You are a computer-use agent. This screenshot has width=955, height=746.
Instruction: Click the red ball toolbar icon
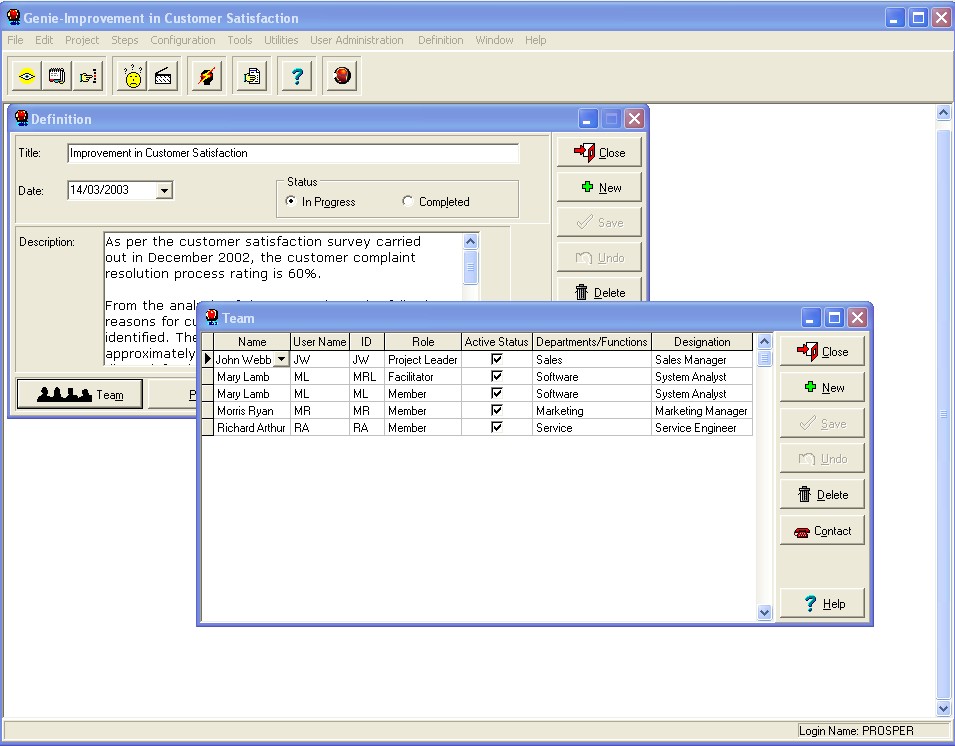(342, 76)
